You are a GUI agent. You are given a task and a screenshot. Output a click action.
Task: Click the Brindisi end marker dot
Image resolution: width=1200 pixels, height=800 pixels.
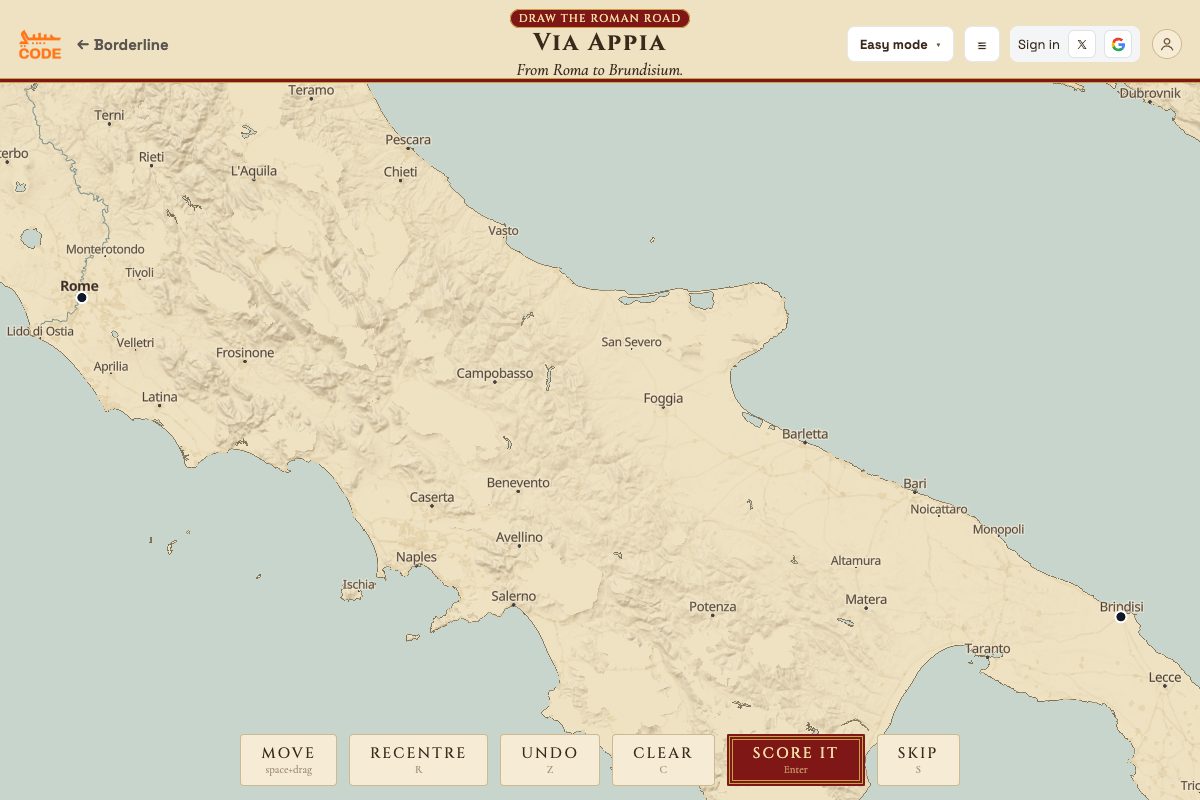point(1121,617)
